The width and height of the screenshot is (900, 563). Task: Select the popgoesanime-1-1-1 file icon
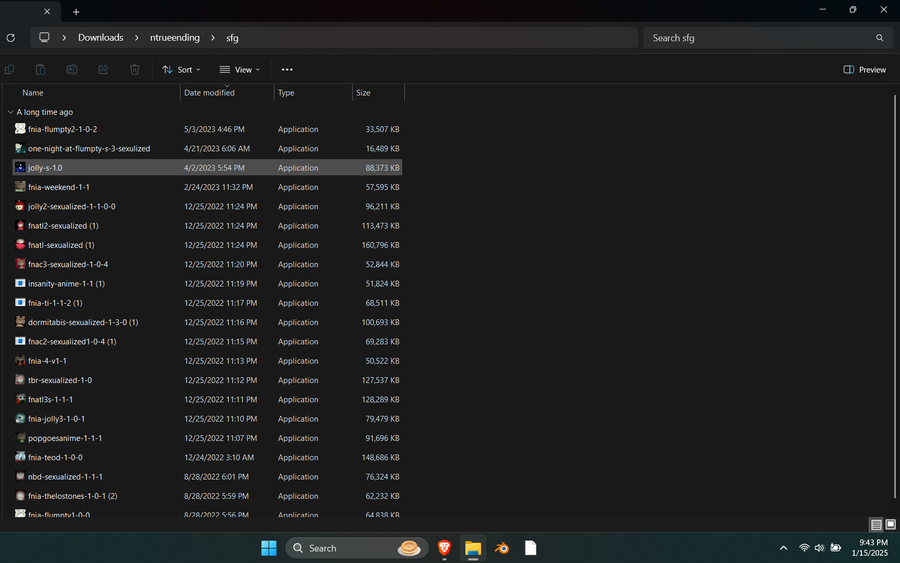click(x=20, y=437)
